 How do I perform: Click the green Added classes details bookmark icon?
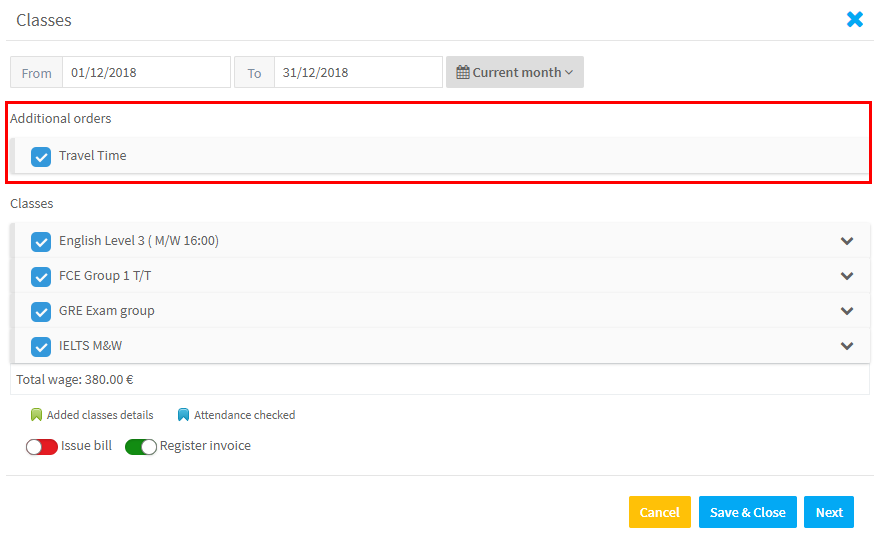(x=36, y=415)
